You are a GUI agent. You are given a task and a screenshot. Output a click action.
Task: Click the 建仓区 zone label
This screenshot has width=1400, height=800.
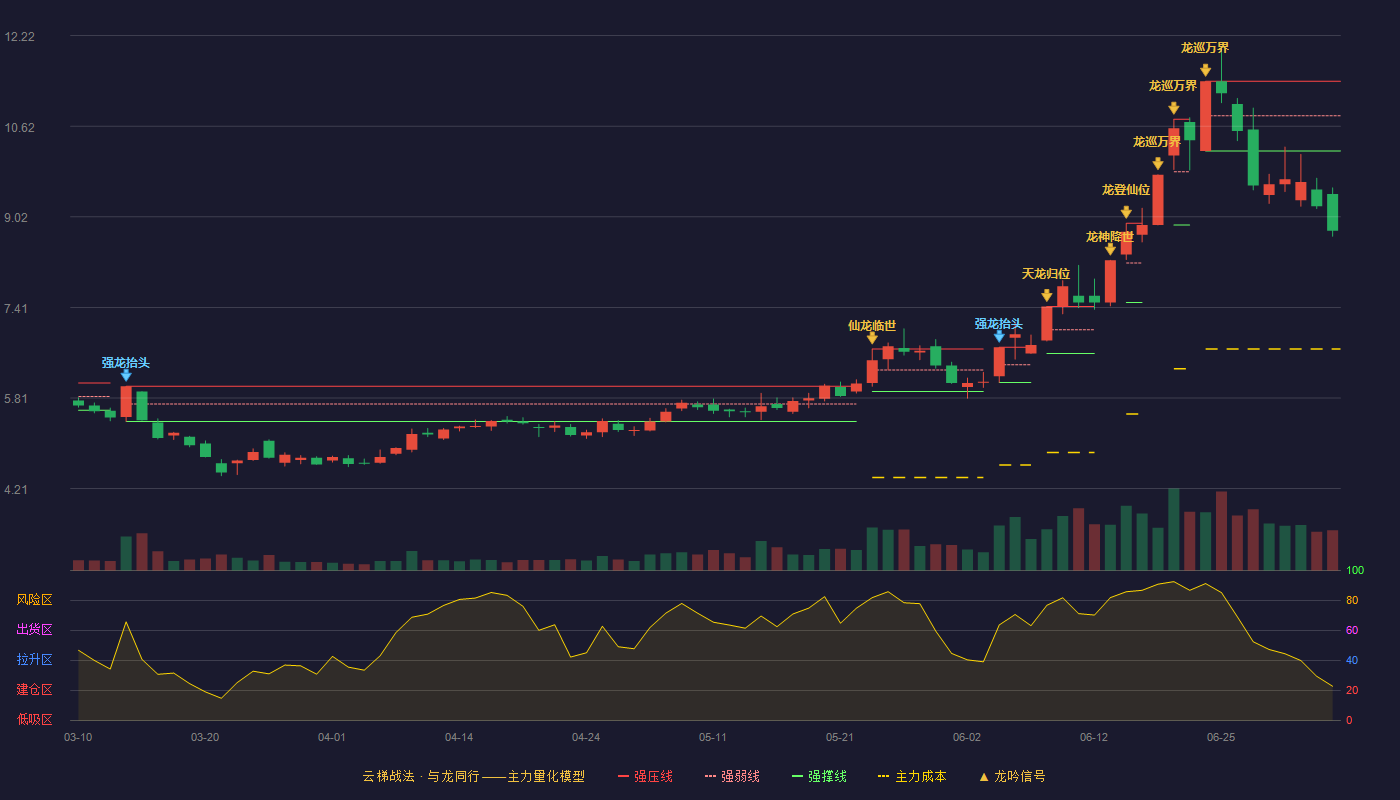click(x=35, y=690)
